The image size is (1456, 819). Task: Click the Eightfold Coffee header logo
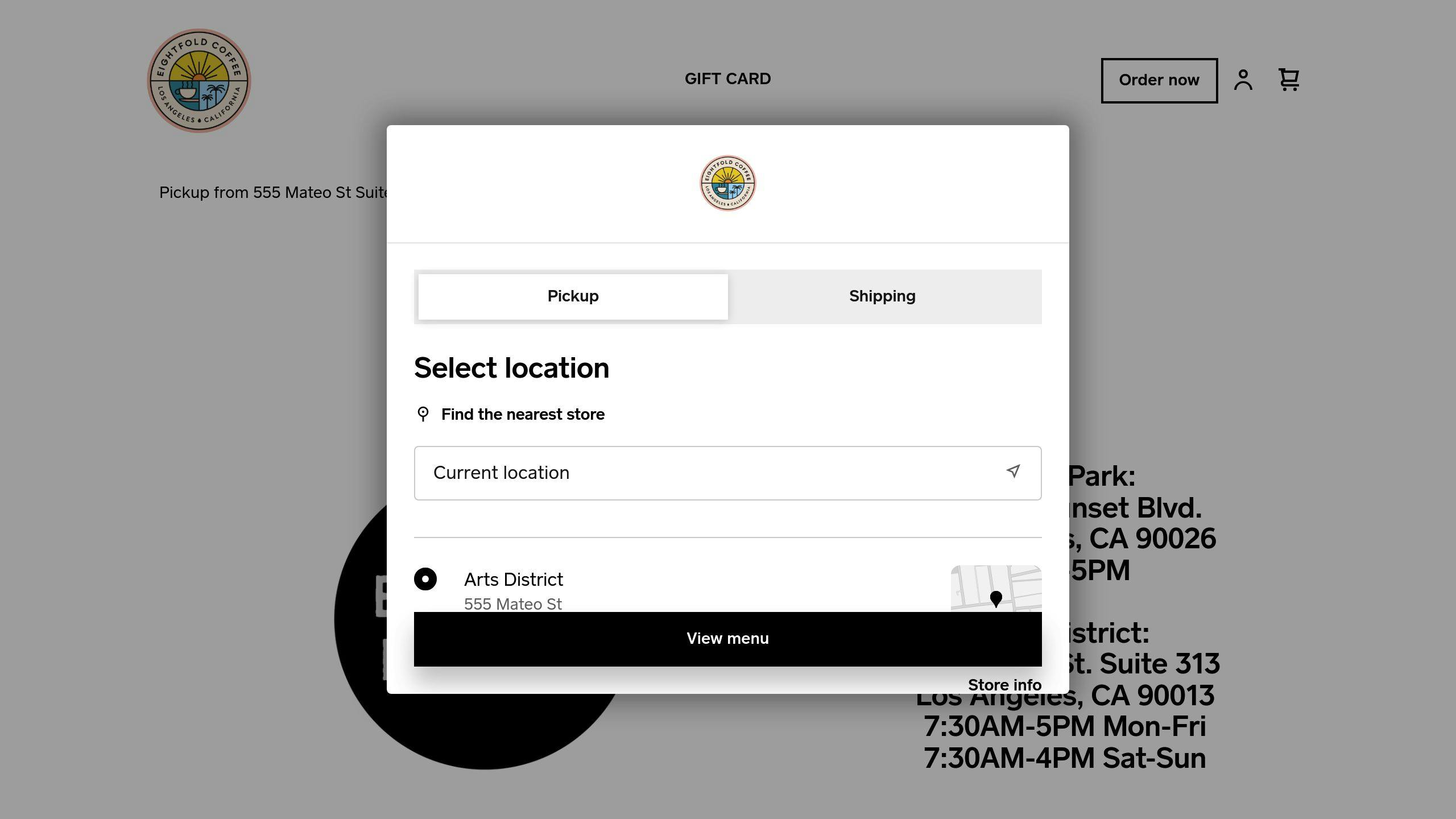(x=200, y=80)
